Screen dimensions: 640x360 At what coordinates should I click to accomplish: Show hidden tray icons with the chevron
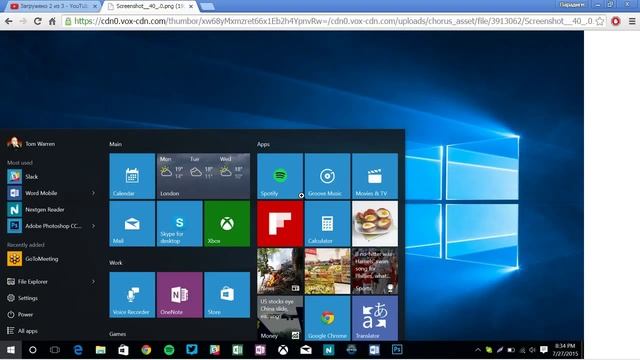478,350
